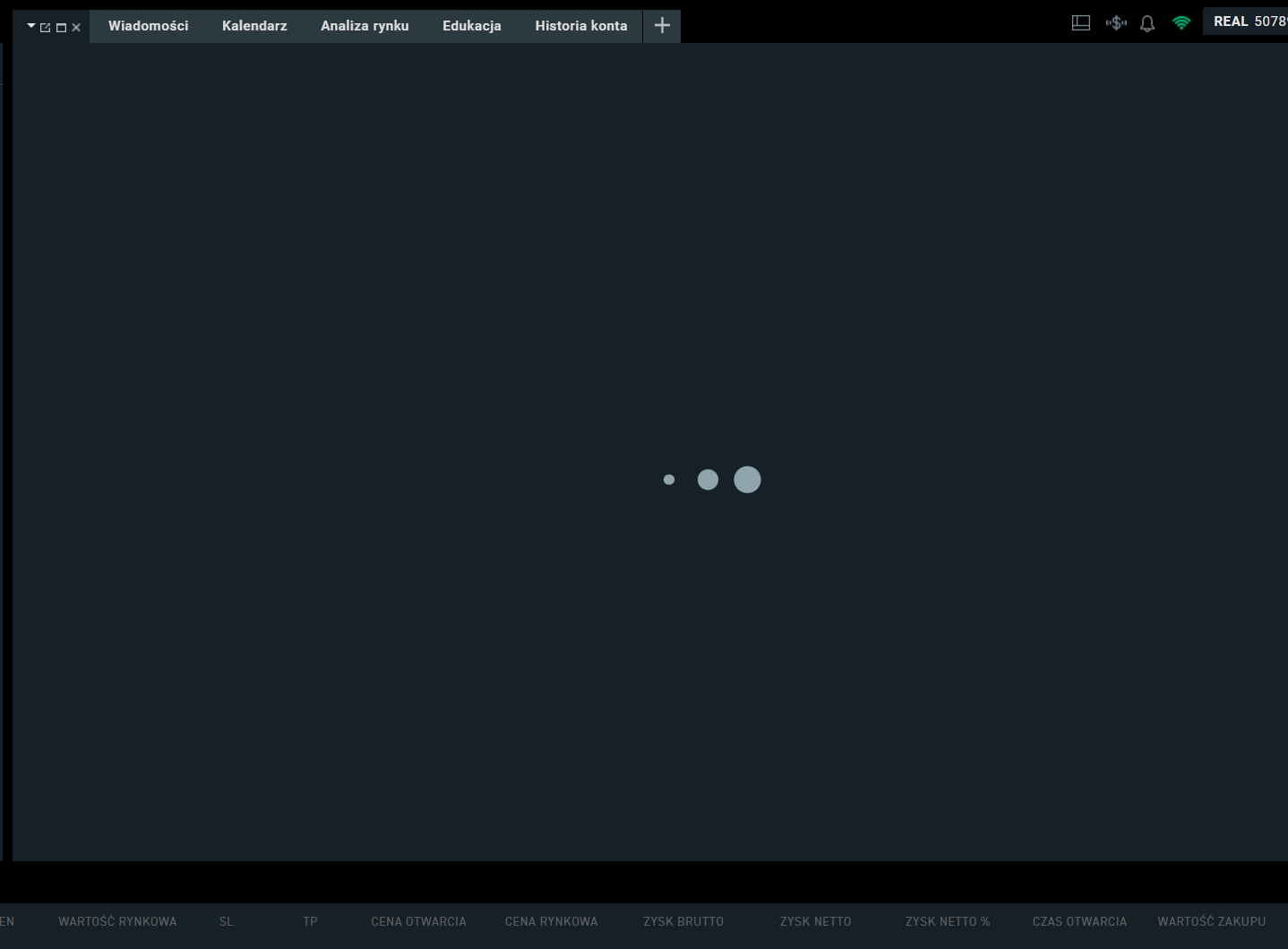Sort by CENA OTWARCIA column header
The width and height of the screenshot is (1288, 949).
pos(418,921)
